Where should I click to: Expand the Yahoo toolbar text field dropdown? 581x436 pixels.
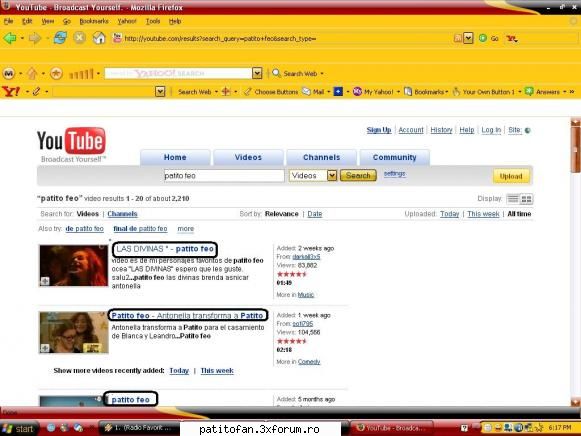[x=160, y=91]
